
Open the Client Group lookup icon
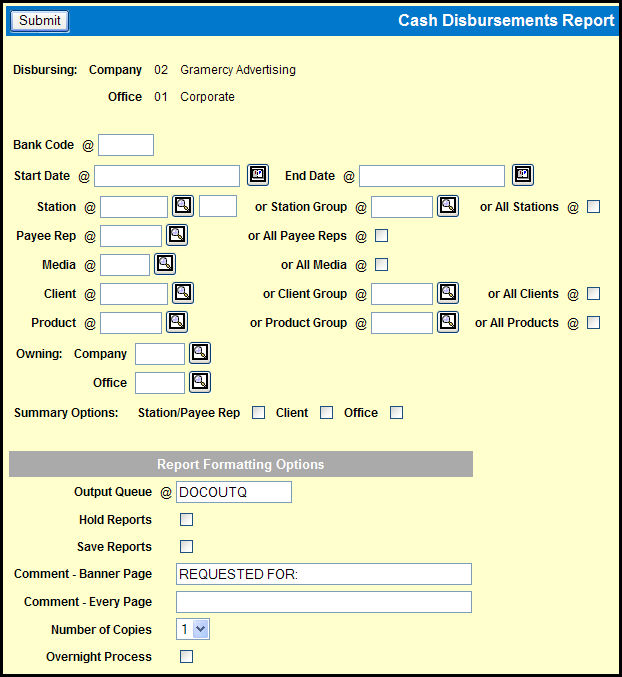click(447, 293)
